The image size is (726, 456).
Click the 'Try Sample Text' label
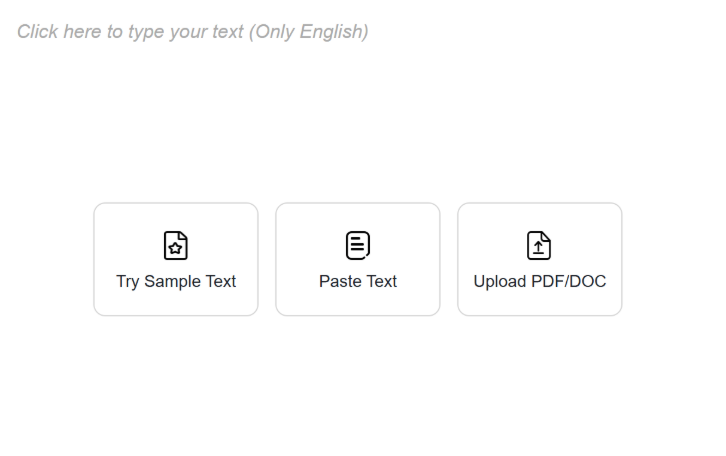(x=176, y=281)
